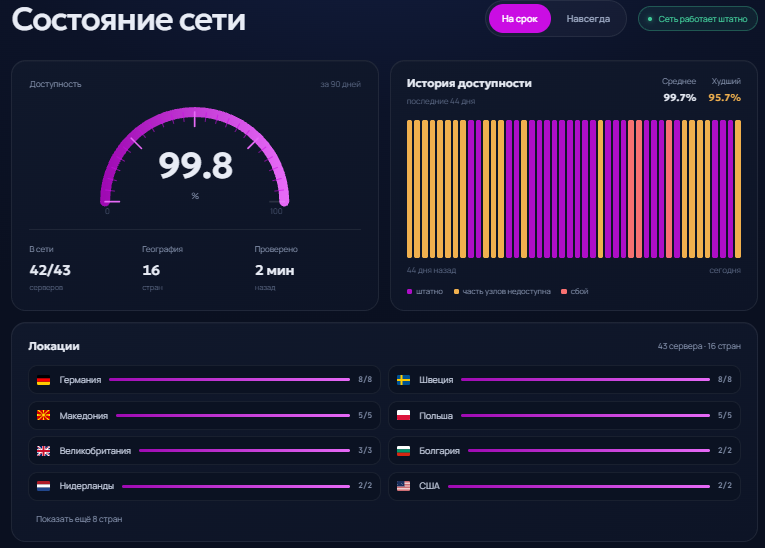Viewport: 765px width, 548px height.
Task: Click the Германия country name
Action: (x=80, y=380)
